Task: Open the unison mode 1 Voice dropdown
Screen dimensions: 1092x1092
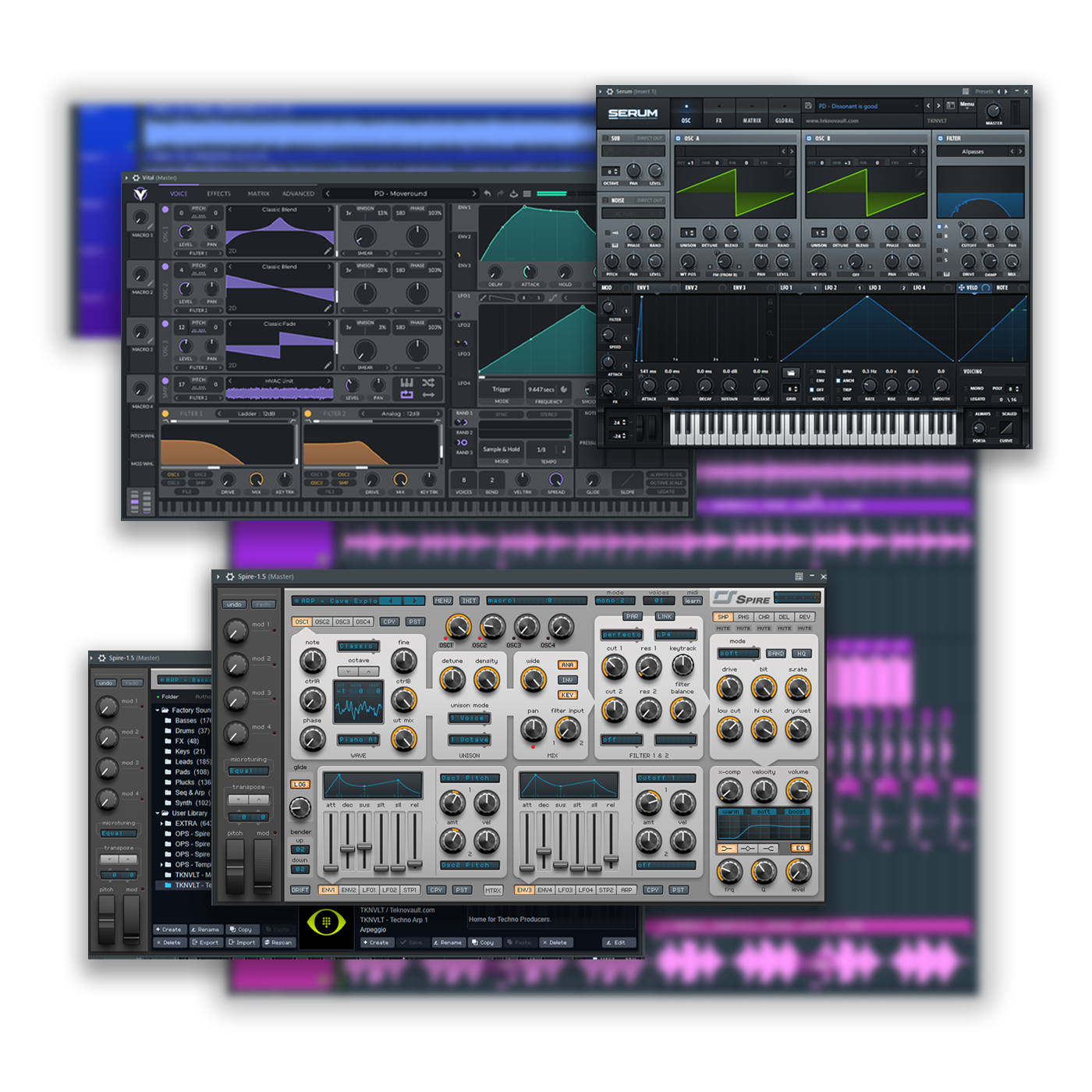Action: point(470,718)
